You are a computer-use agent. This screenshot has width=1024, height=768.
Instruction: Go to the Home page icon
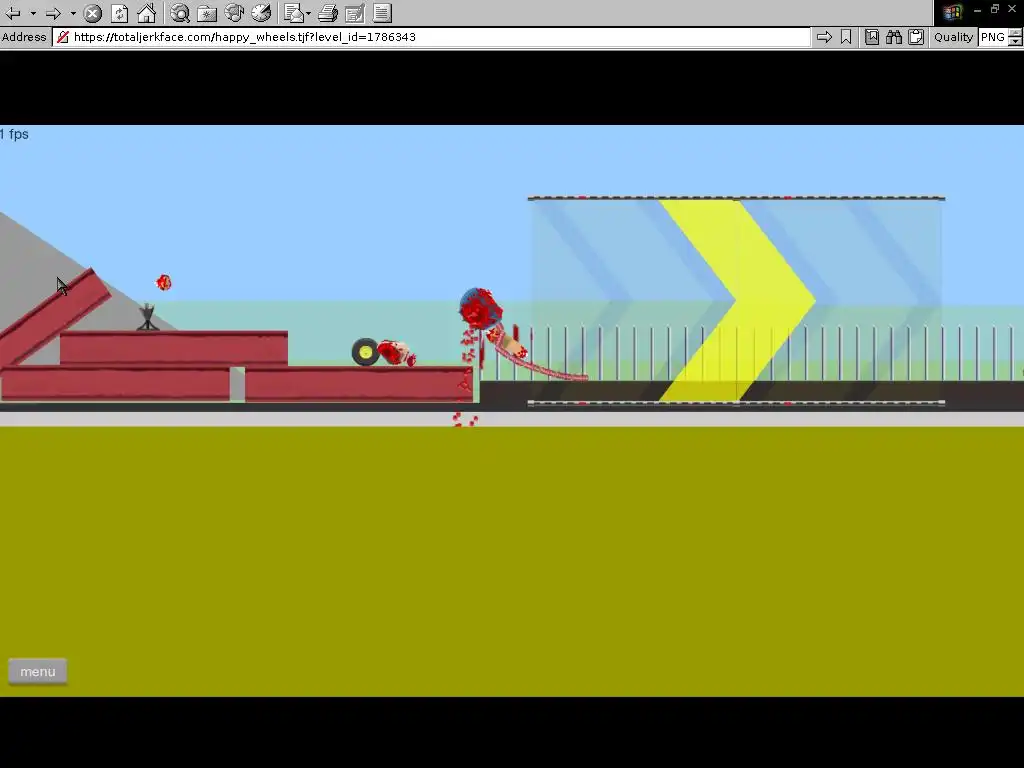click(146, 13)
